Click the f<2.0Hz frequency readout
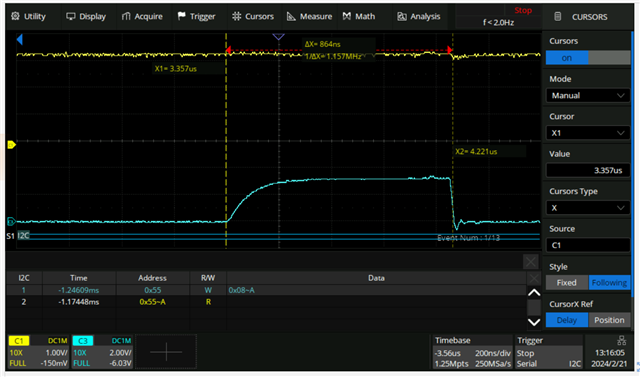Screen dimensions: 640x377 pyautogui.click(x=498, y=23)
